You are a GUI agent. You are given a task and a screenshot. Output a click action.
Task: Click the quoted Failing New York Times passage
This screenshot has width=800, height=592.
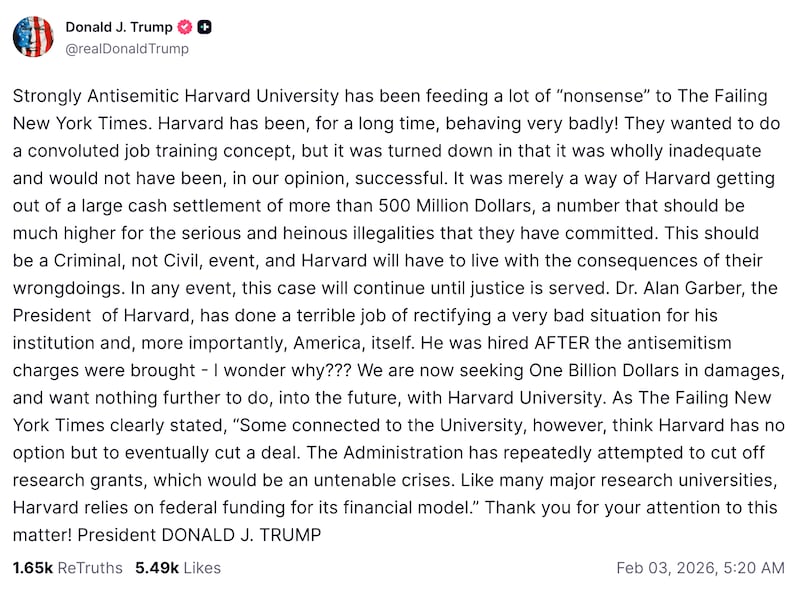tap(400, 453)
